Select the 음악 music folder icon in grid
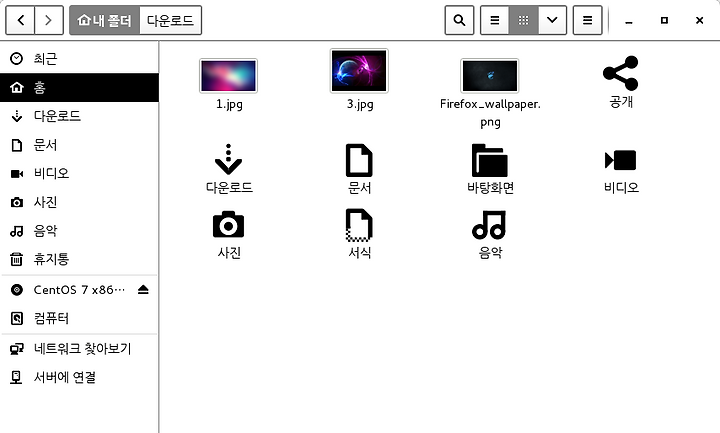 (x=489, y=225)
